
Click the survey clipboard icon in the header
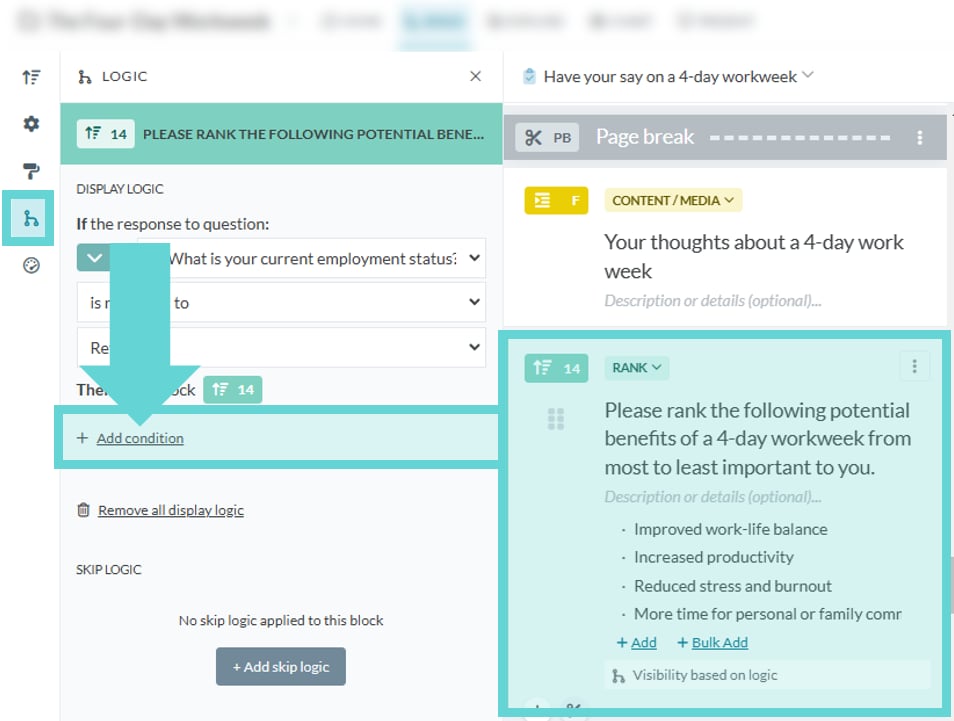pos(529,76)
